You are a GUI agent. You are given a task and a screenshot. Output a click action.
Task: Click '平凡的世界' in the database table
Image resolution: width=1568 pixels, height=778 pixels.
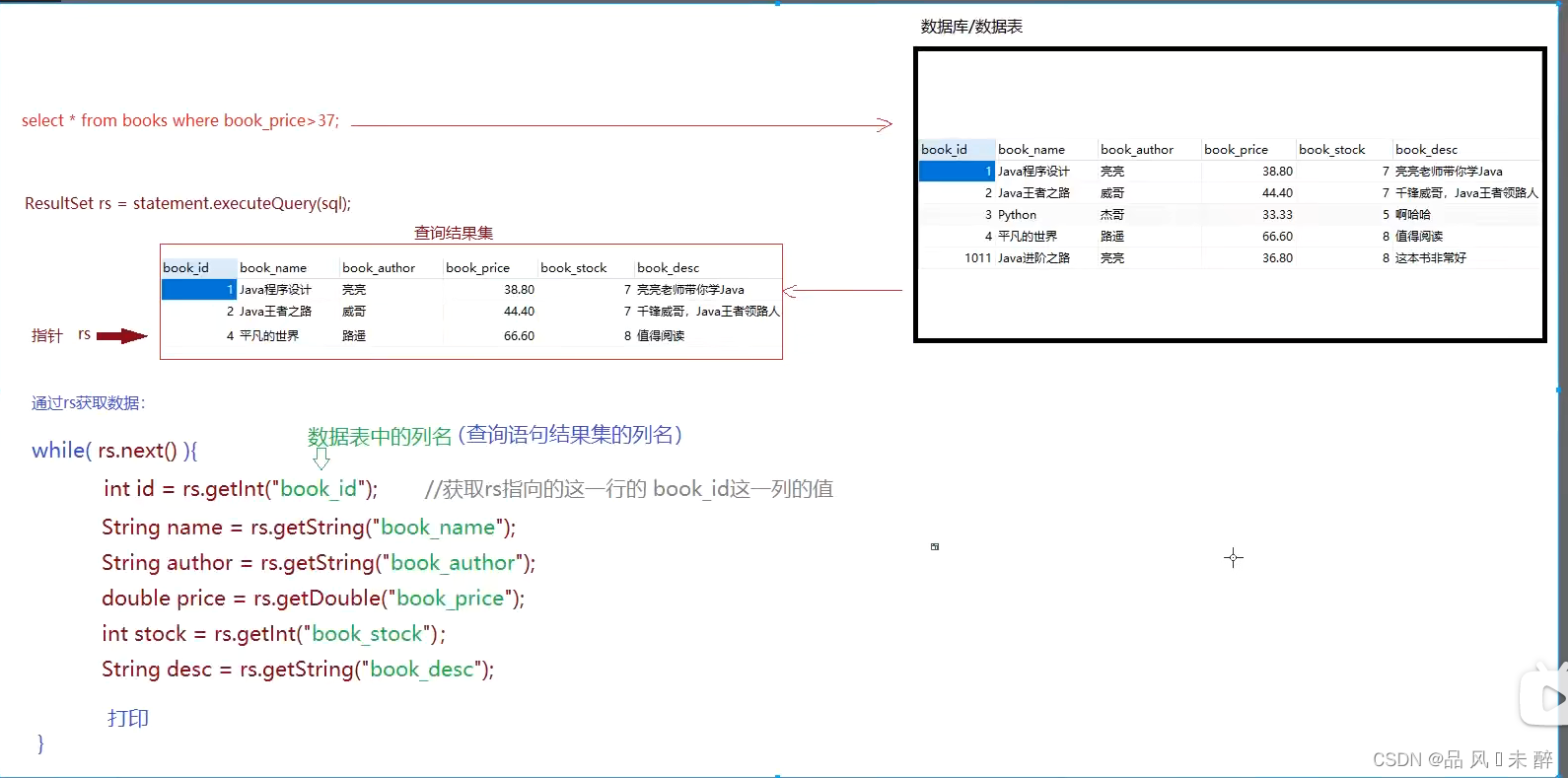[1027, 237]
